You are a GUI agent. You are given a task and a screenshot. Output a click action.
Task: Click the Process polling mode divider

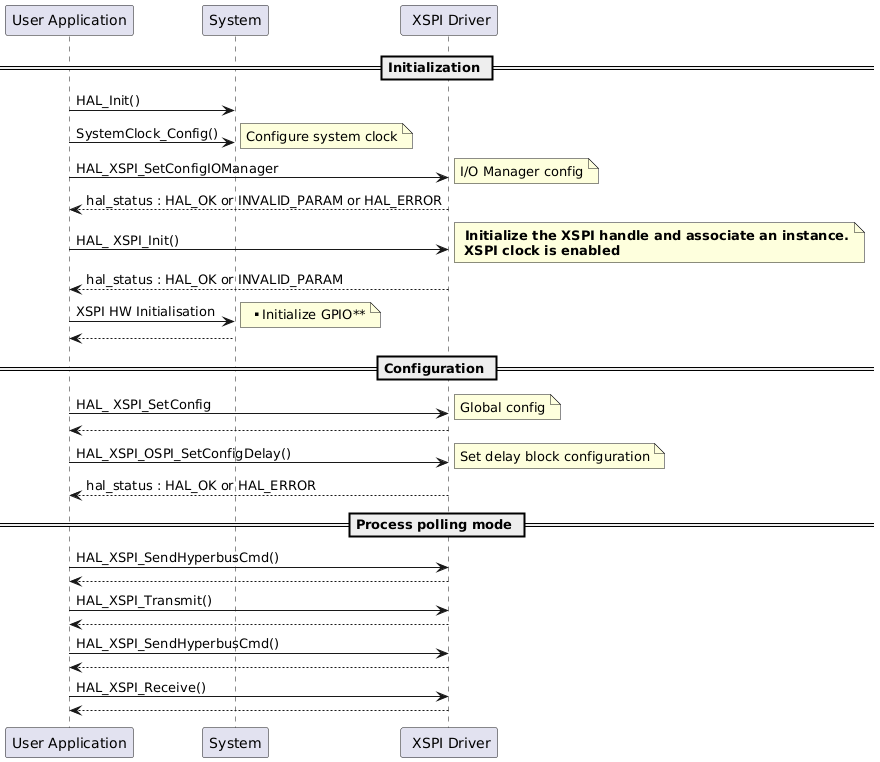tap(436, 524)
